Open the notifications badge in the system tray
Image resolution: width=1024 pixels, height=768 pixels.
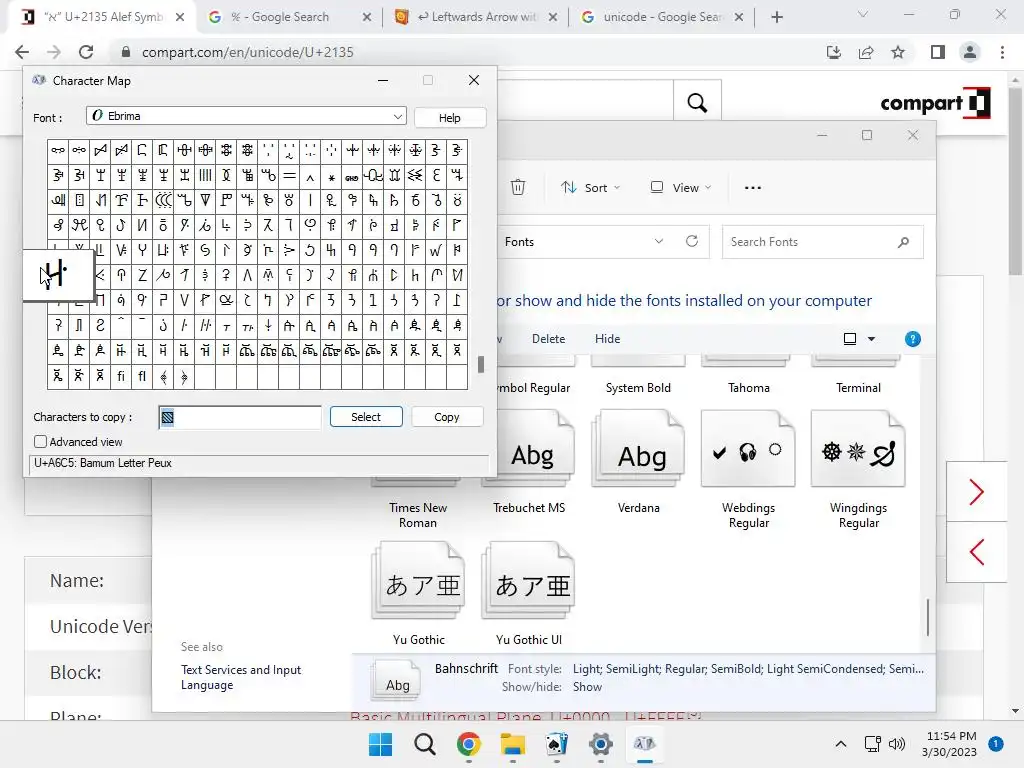tap(996, 744)
